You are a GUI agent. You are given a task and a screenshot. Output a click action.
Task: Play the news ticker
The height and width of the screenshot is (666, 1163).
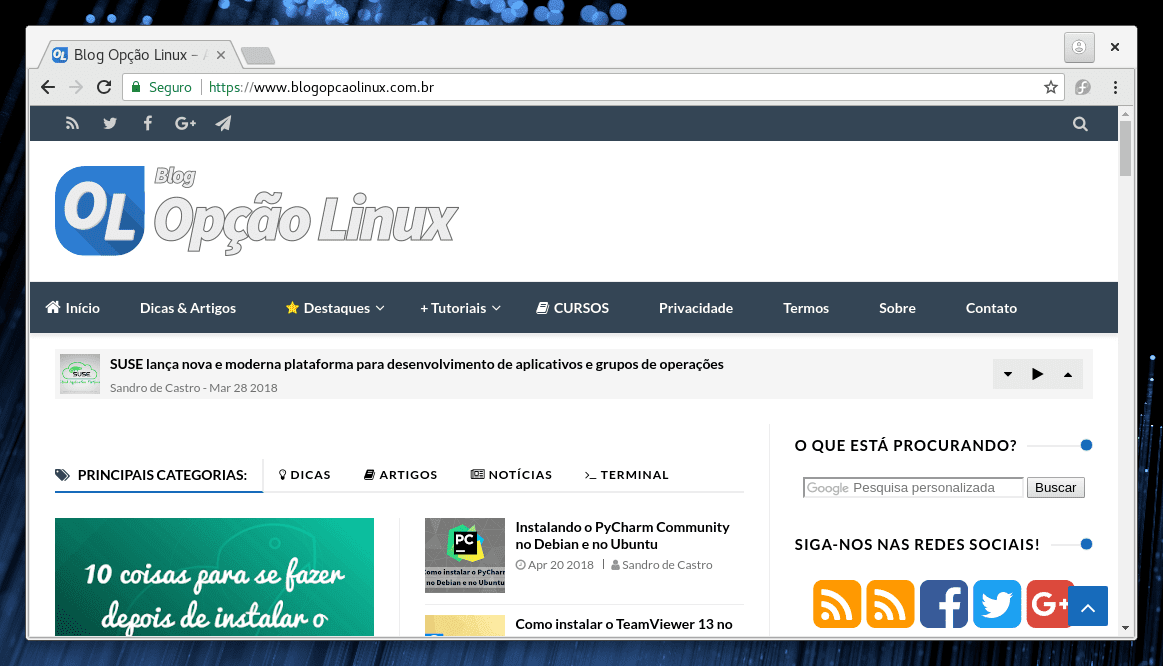pos(1038,375)
